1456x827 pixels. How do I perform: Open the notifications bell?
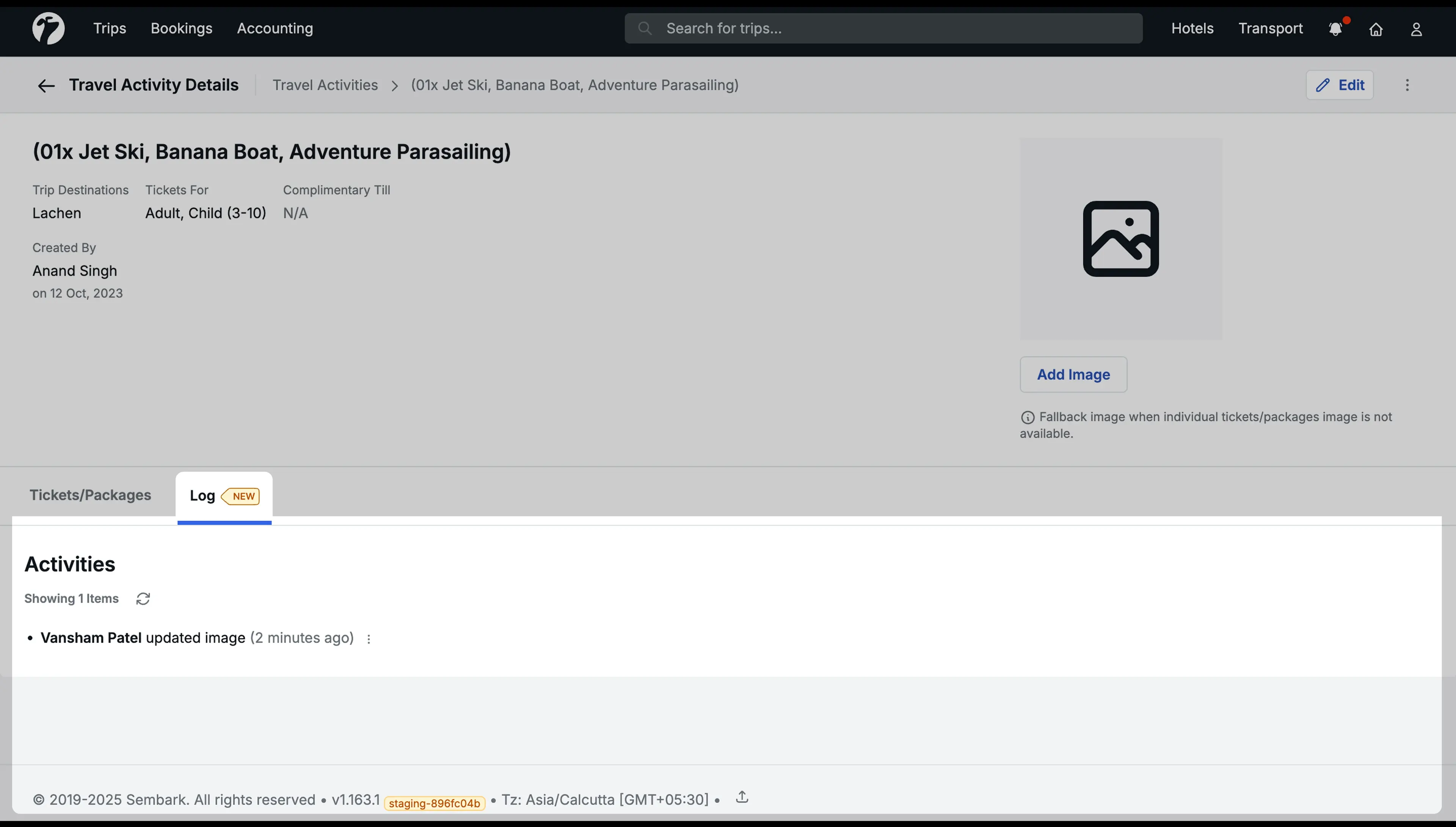(x=1335, y=29)
